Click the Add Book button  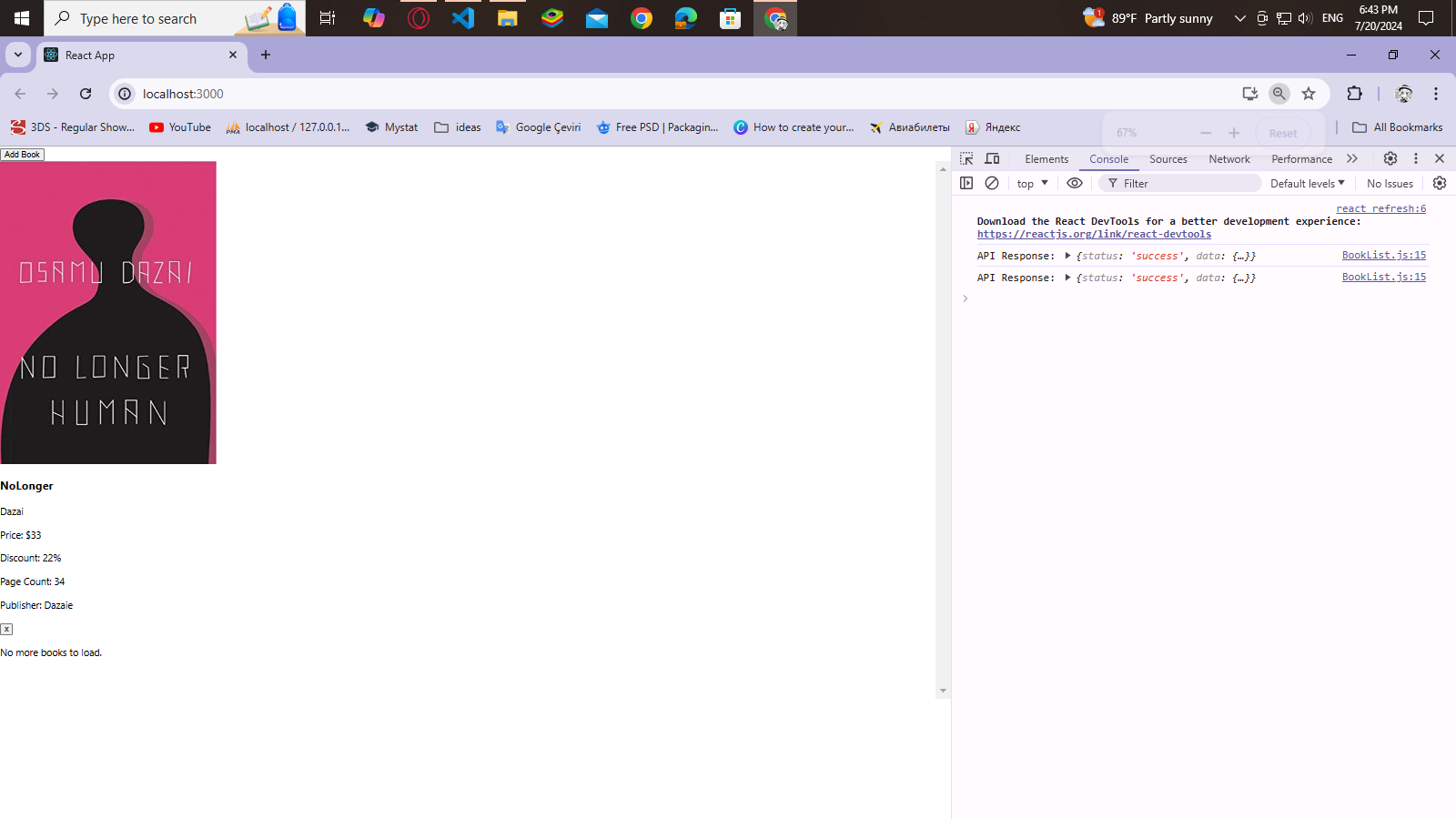(22, 154)
